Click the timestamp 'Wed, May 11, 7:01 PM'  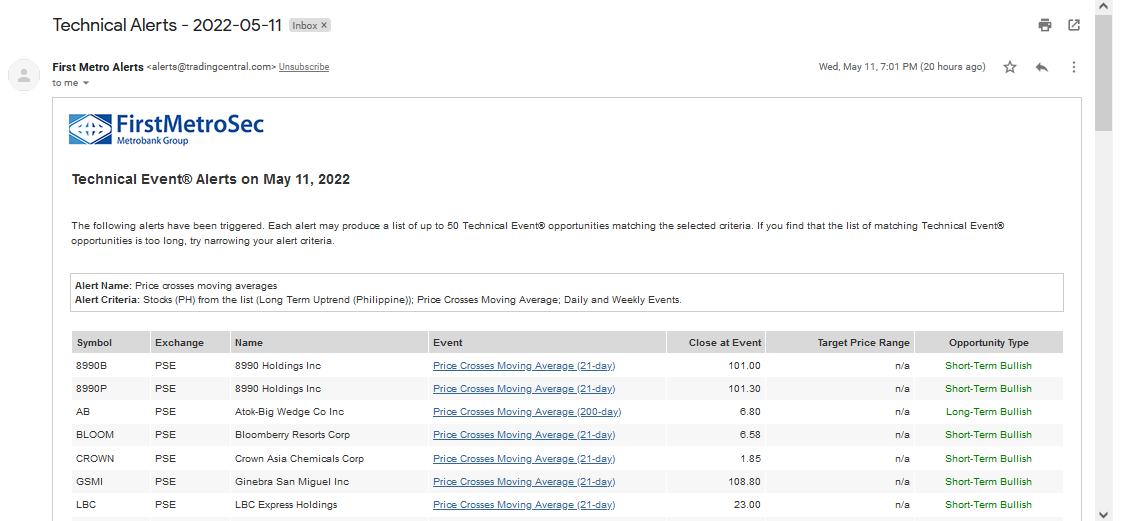[867, 67]
